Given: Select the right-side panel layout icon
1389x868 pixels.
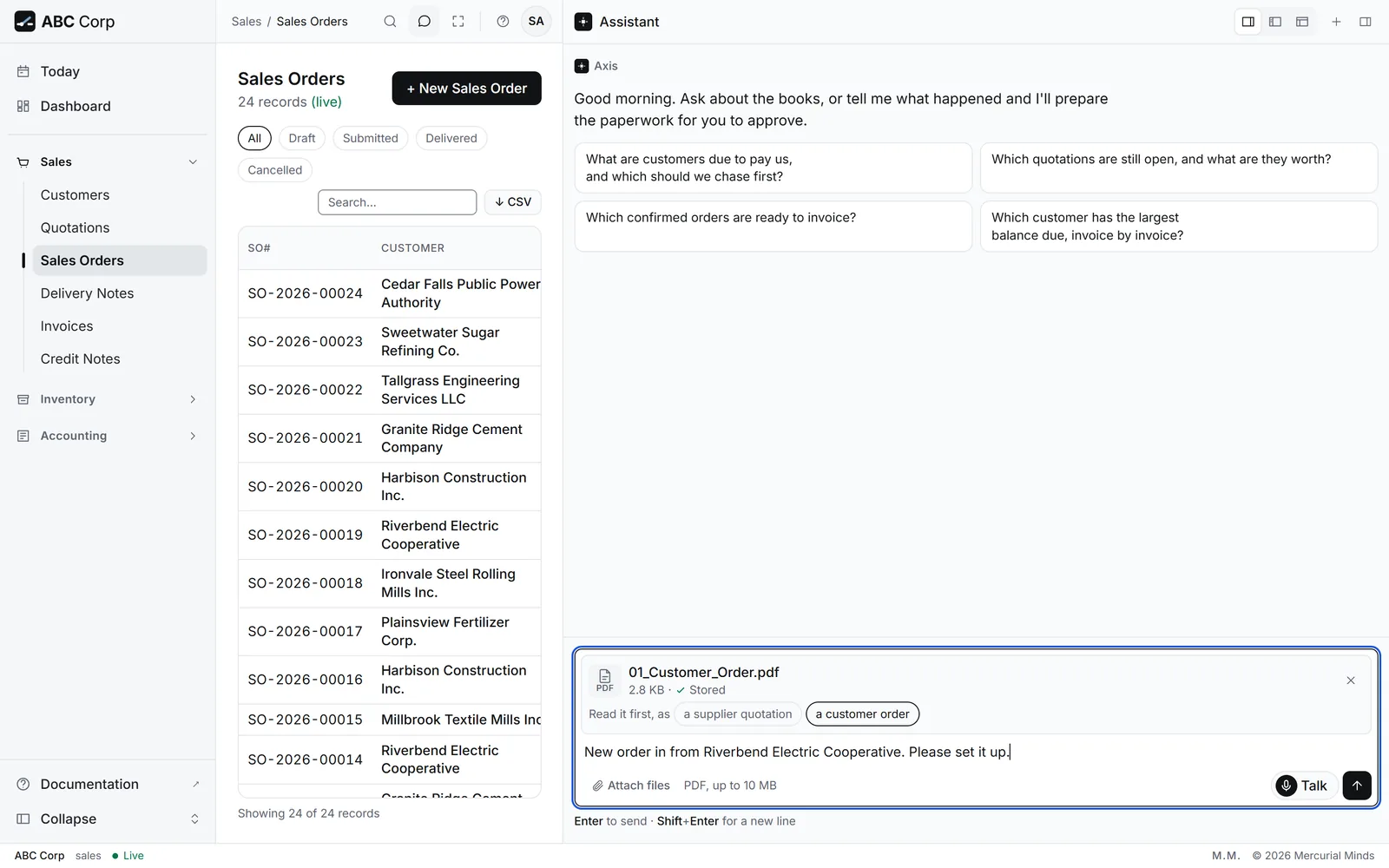Looking at the screenshot, I should click(x=1248, y=22).
